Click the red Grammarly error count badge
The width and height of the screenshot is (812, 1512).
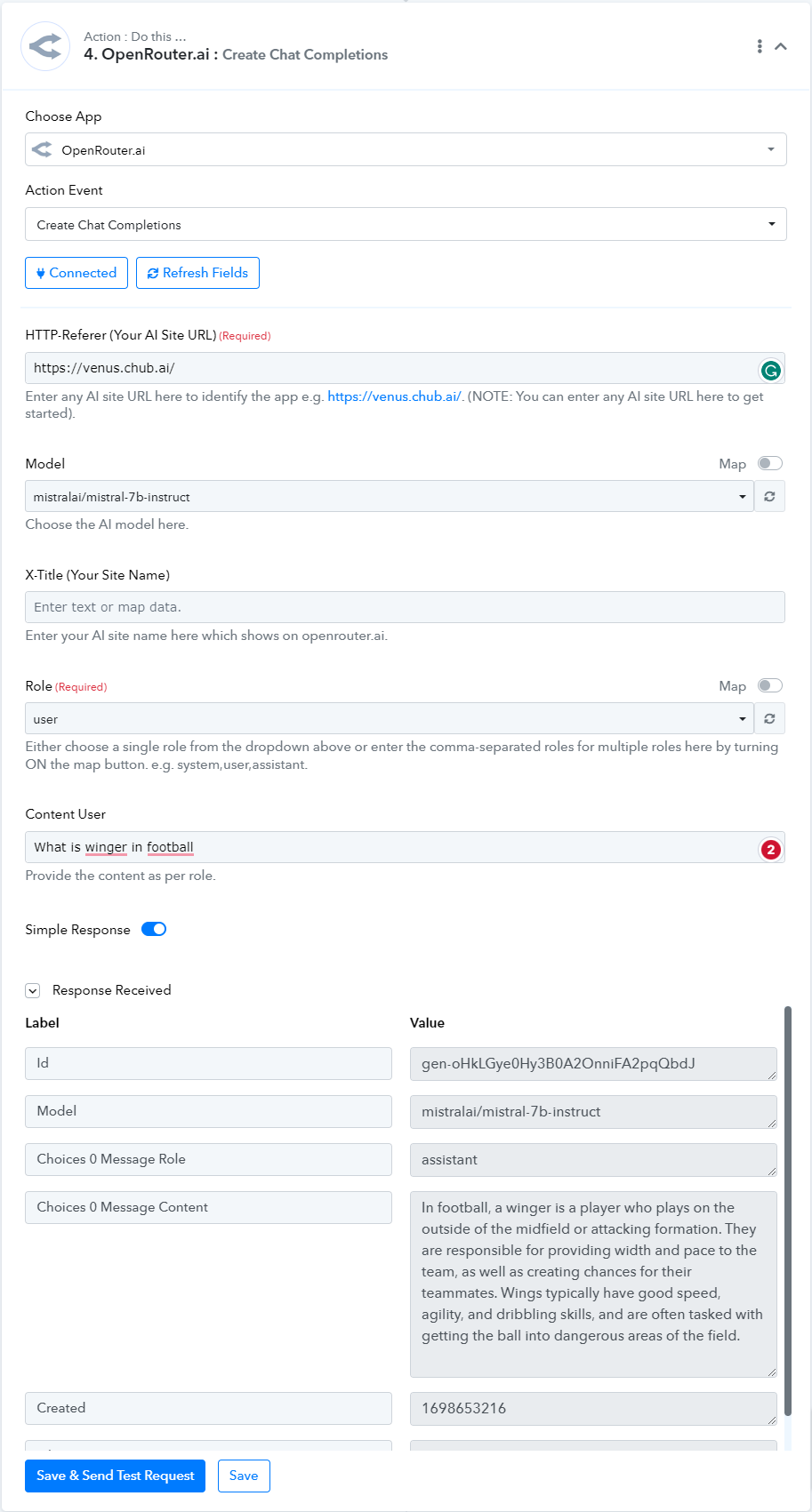[x=771, y=850]
